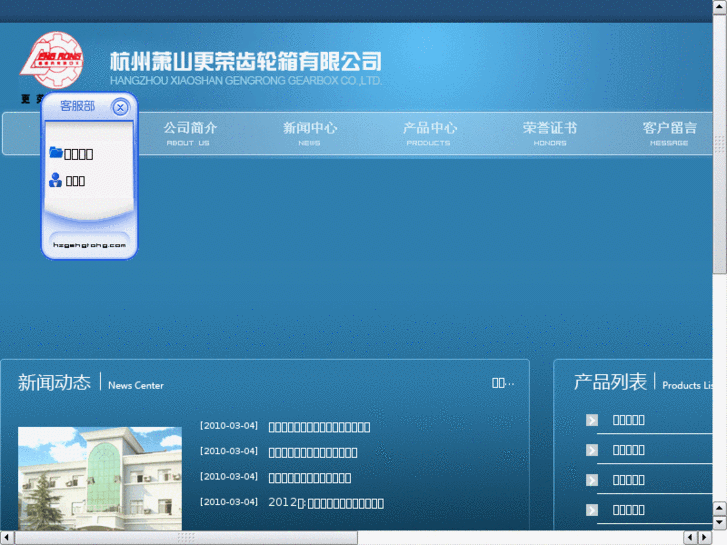Viewport: 727px width, 545px height.
Task: Click the 客服部 panel title
Action: [77, 106]
